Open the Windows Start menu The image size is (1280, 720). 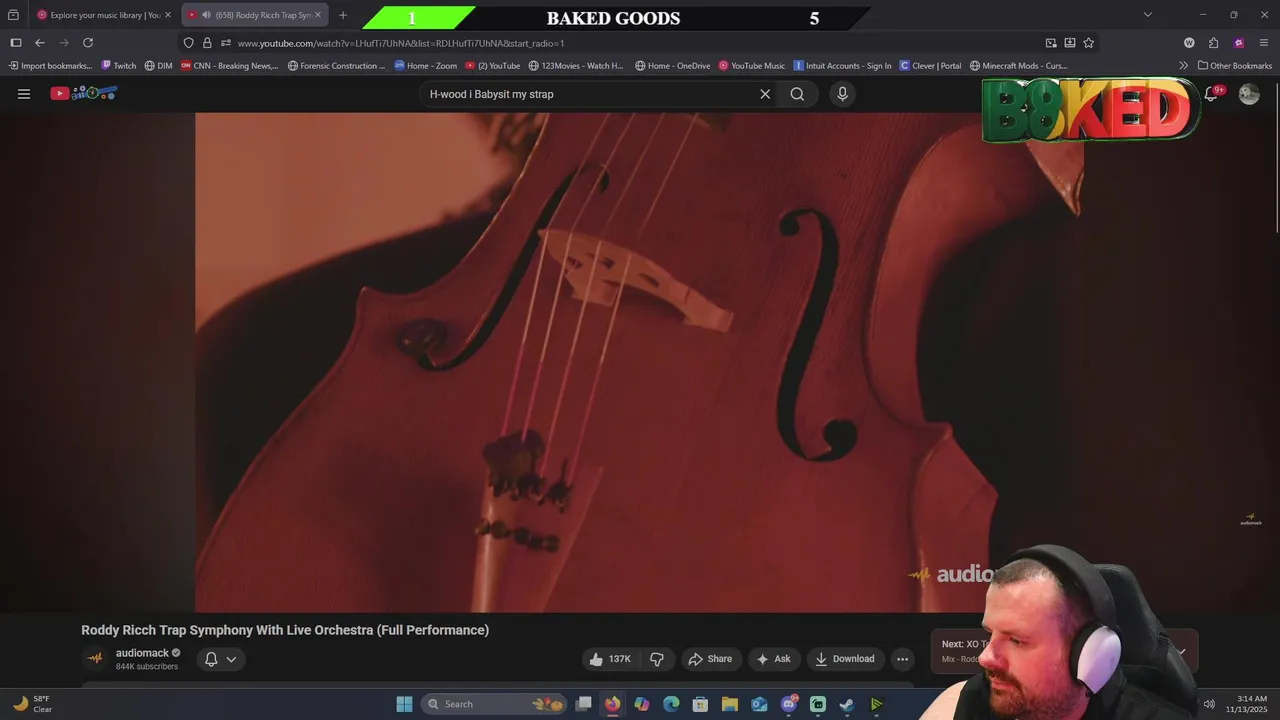pos(404,704)
